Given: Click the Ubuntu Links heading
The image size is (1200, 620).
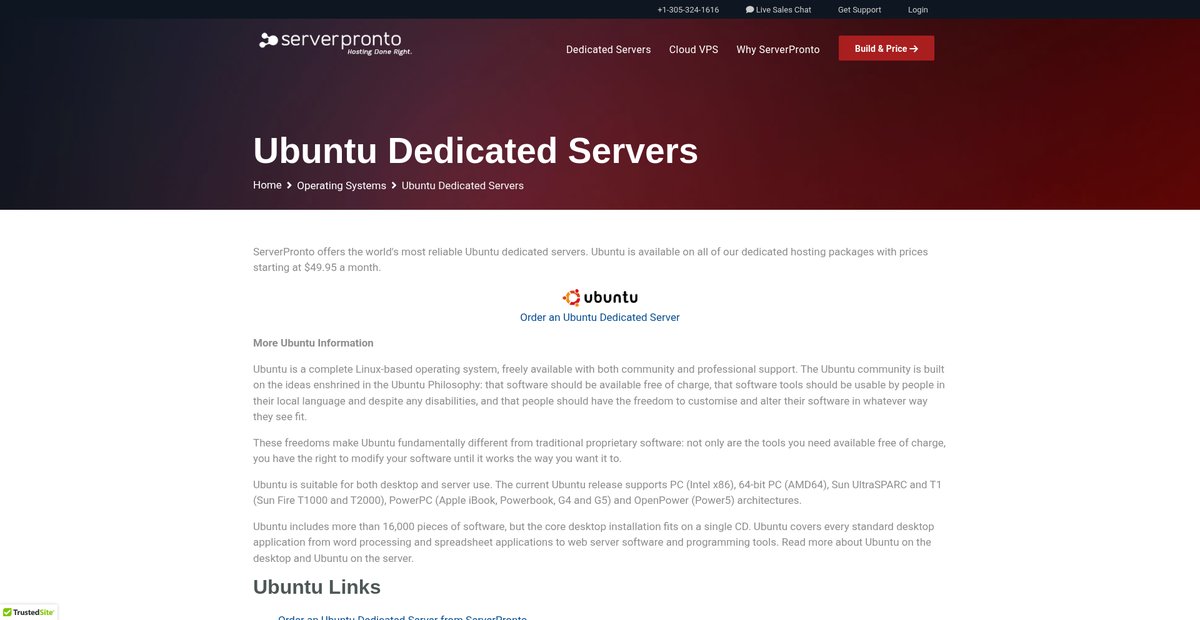Looking at the screenshot, I should (317, 587).
